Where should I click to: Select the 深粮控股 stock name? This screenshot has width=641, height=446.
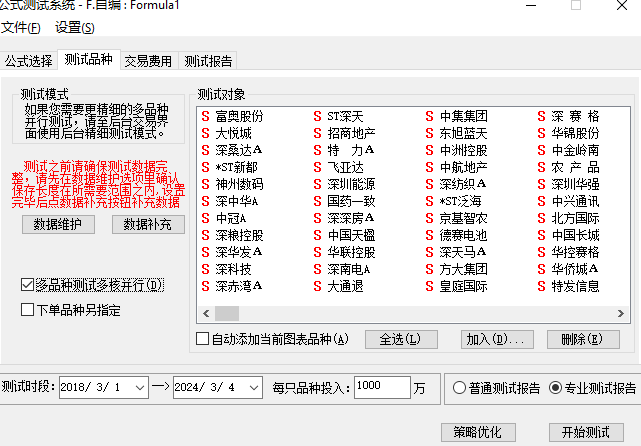click(x=240, y=235)
